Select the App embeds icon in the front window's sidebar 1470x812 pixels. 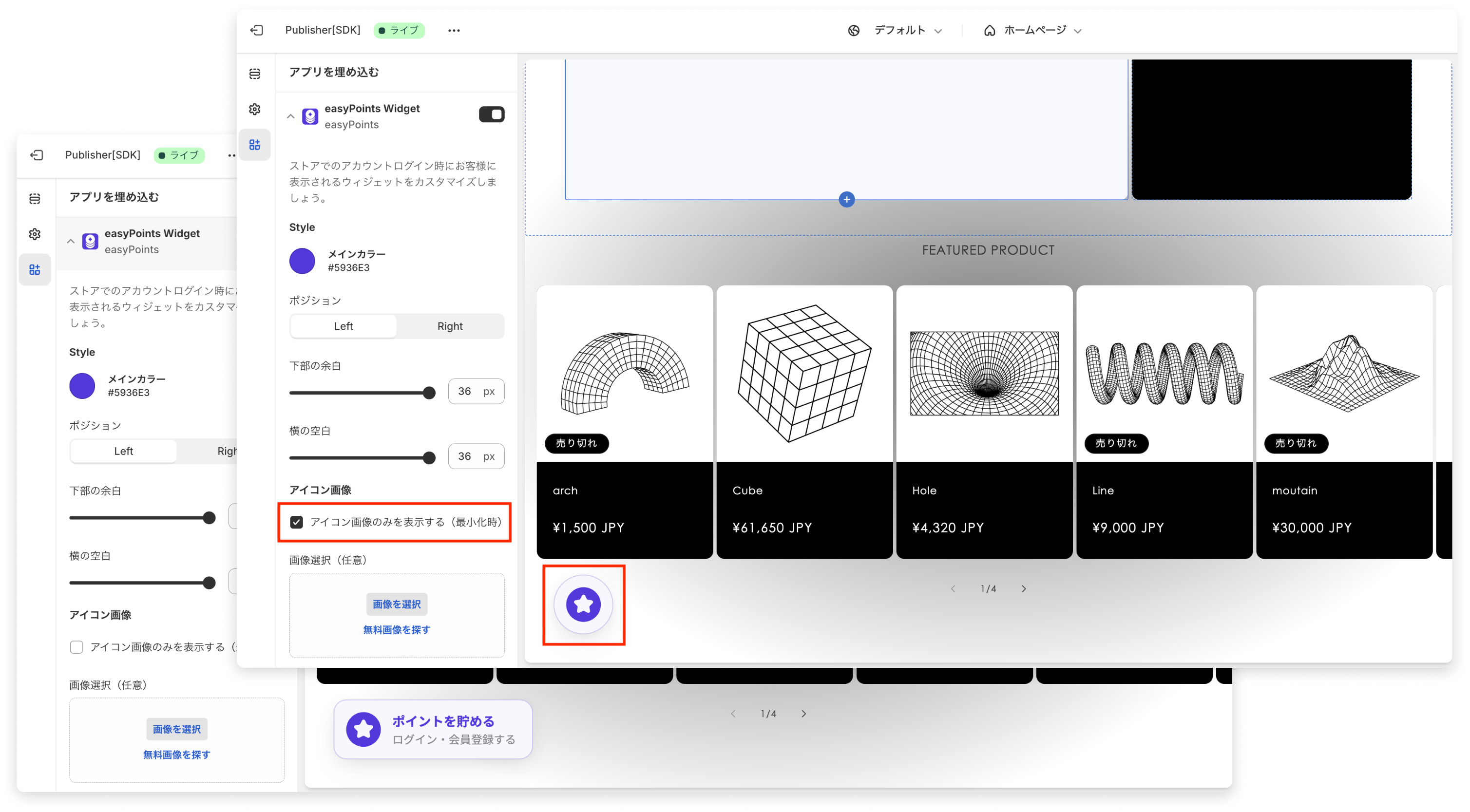[x=254, y=145]
